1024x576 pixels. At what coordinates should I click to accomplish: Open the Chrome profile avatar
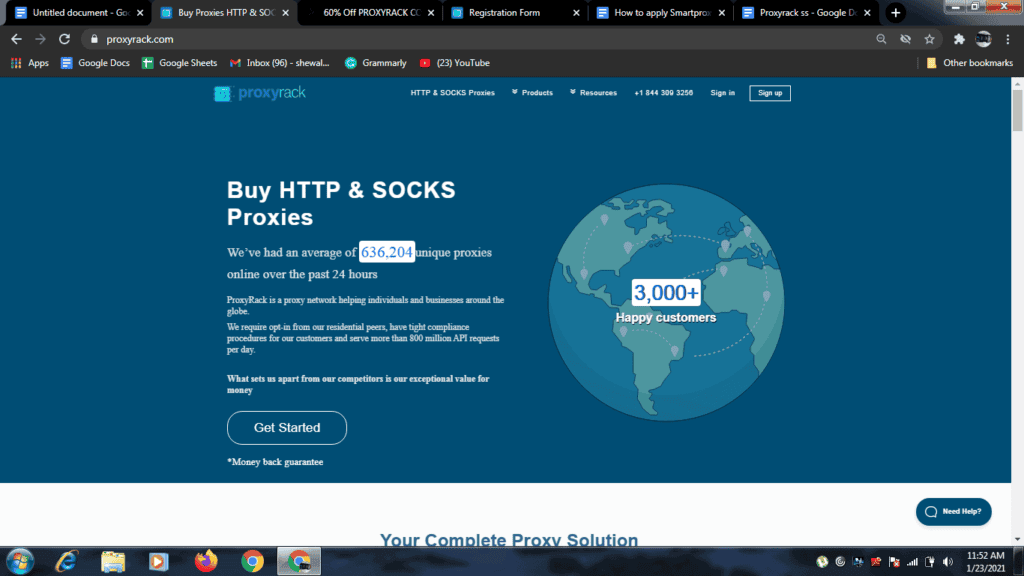(984, 39)
